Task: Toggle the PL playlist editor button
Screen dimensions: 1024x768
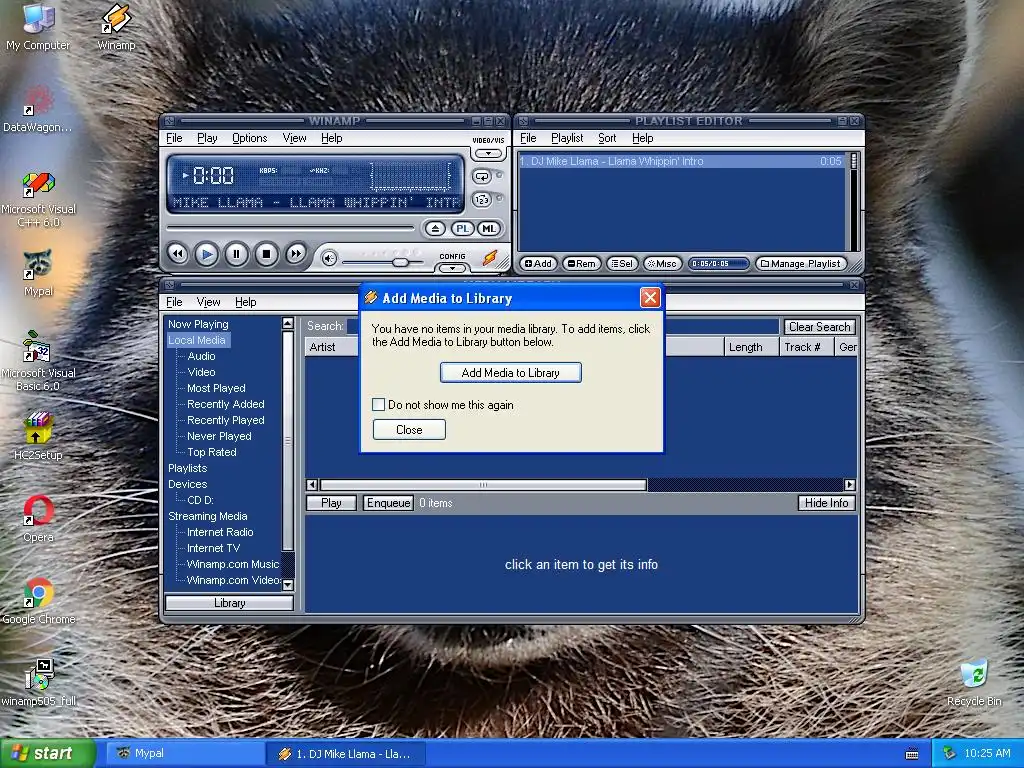Action: (462, 229)
